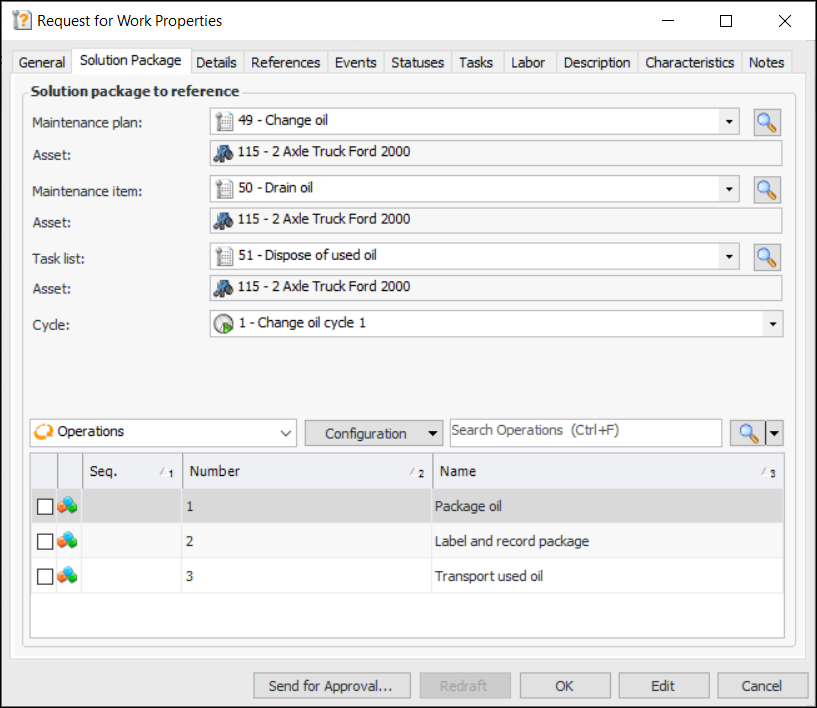Sort by the Seq. column header
The image size is (817, 708).
point(132,471)
